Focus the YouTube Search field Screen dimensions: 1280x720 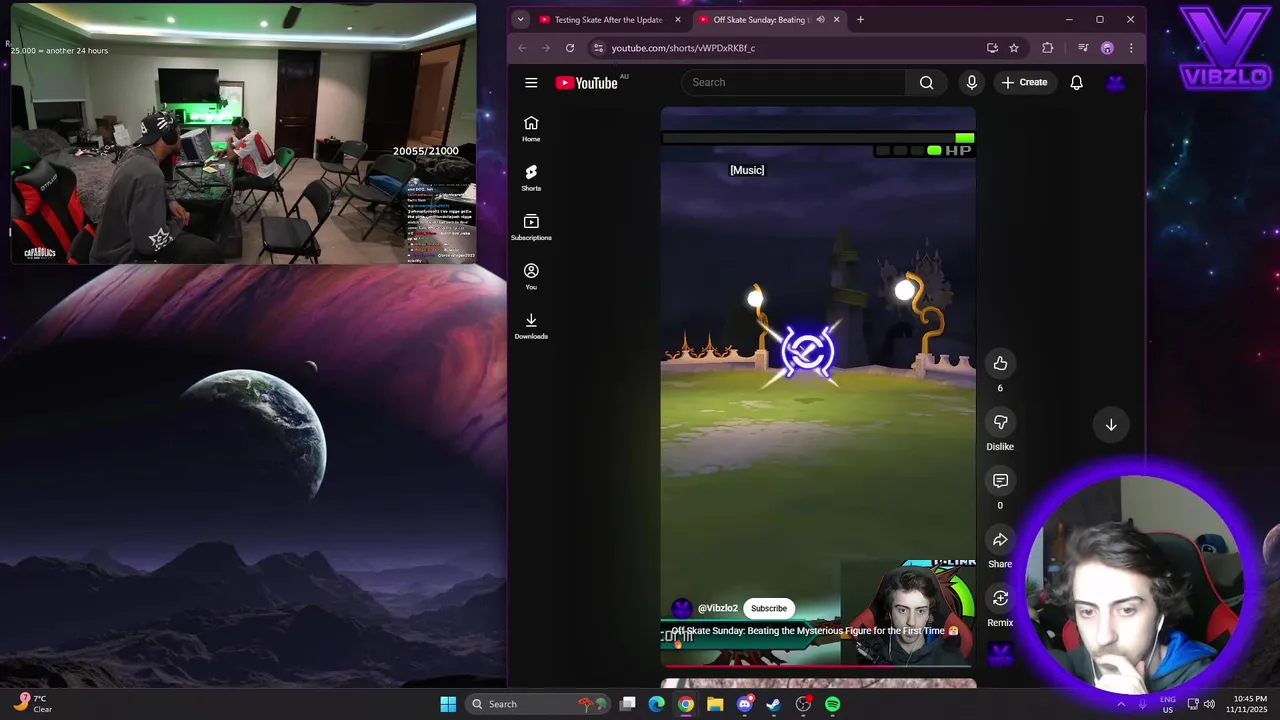tap(795, 83)
